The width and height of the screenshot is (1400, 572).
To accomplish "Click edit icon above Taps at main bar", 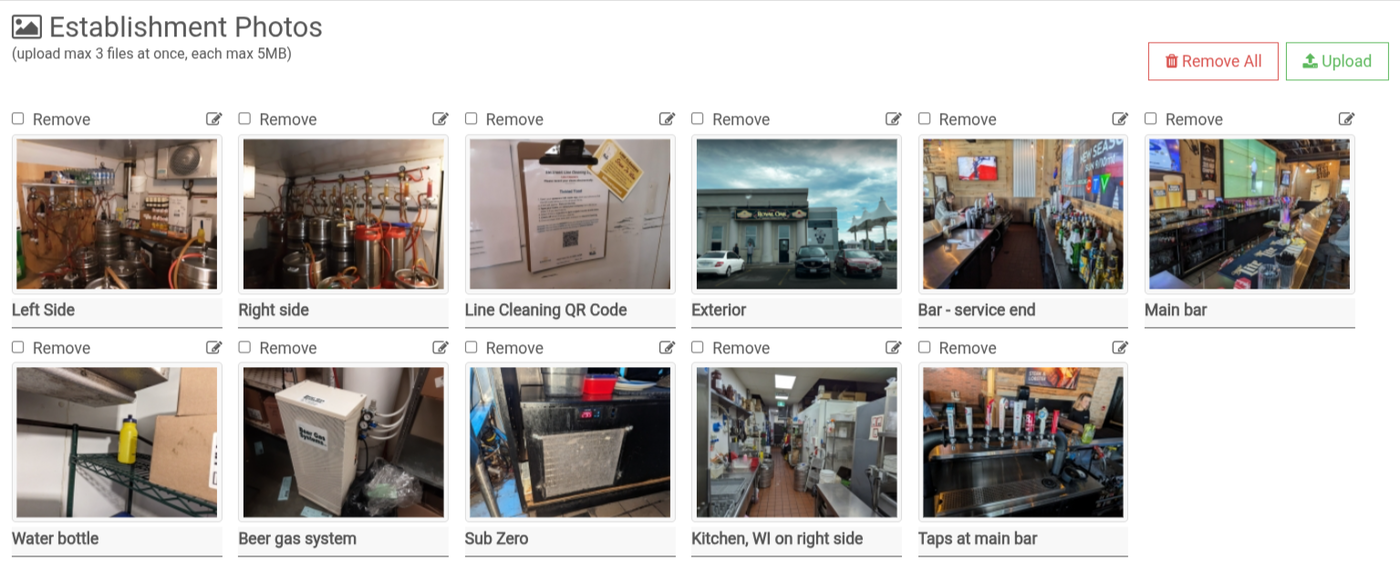I will (1120, 348).
